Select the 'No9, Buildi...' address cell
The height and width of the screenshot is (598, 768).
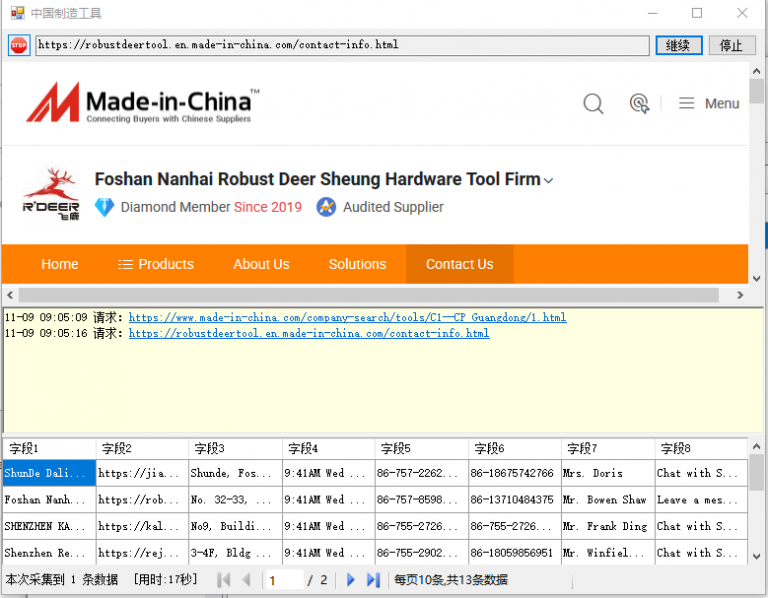pos(235,526)
